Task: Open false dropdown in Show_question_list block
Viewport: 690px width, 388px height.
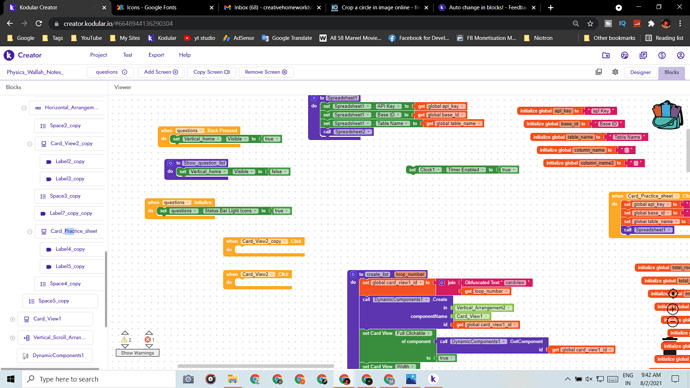Action: coord(279,172)
